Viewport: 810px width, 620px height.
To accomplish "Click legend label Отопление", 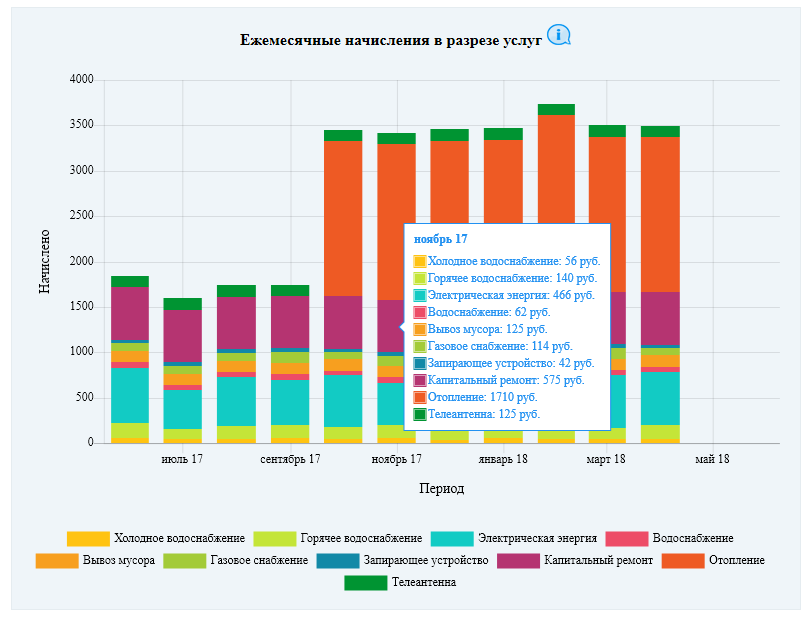I will click(x=737, y=561).
